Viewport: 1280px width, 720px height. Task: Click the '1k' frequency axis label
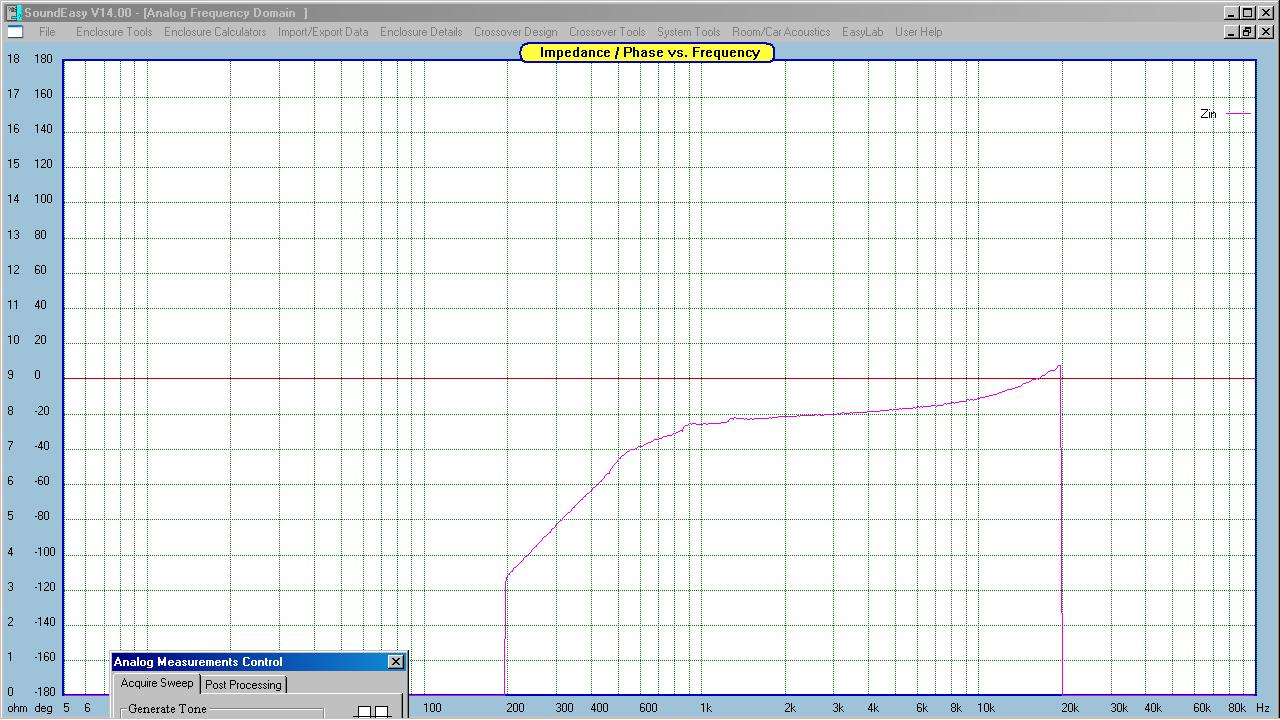coord(706,708)
